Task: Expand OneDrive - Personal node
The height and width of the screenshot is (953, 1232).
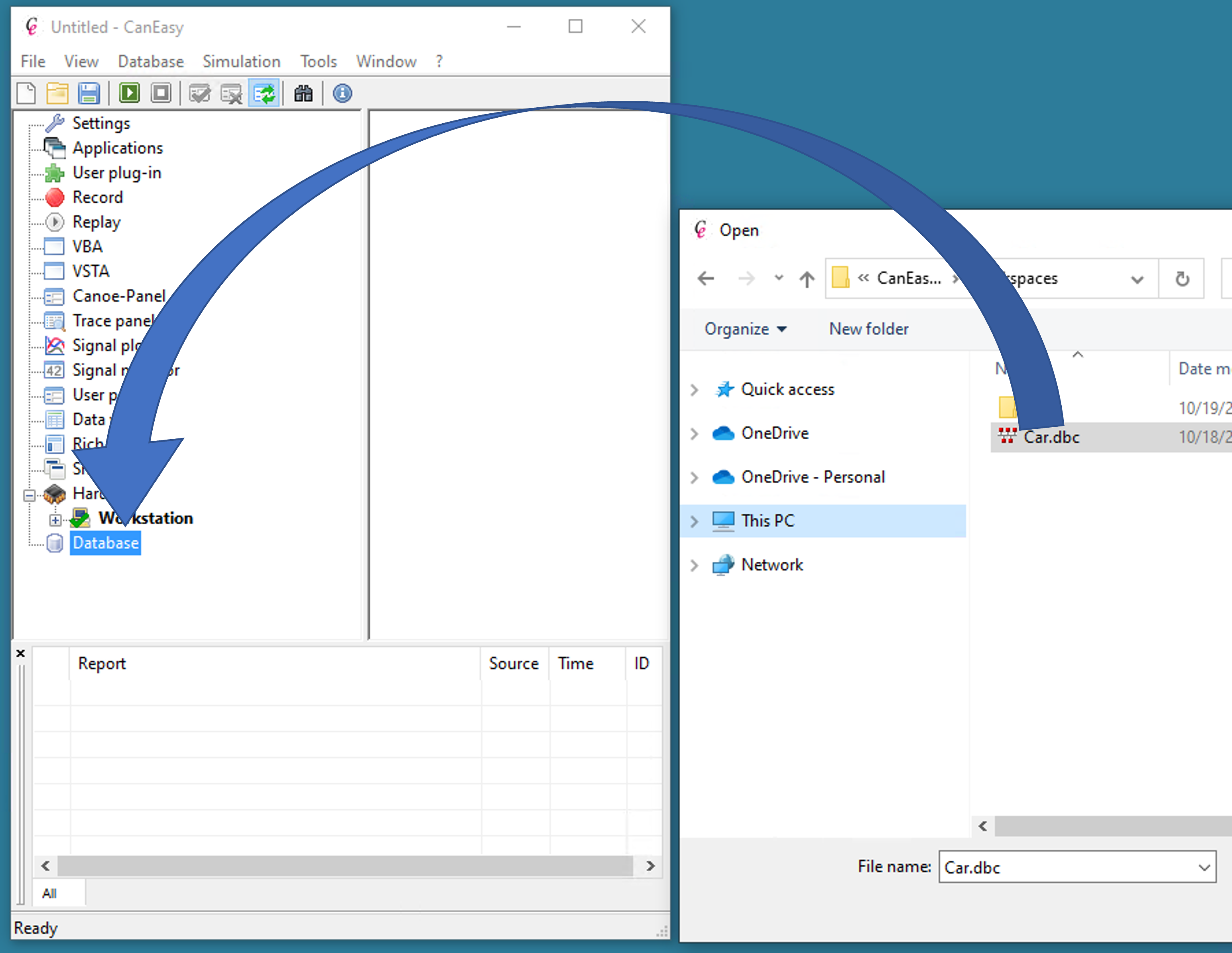Action: 695,477
